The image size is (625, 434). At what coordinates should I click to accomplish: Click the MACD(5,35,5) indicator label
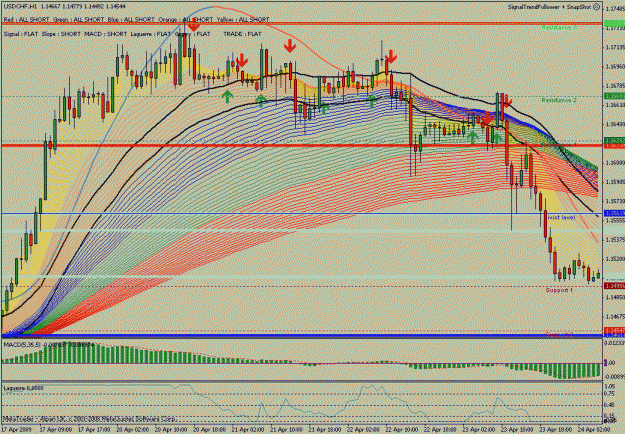(22, 344)
